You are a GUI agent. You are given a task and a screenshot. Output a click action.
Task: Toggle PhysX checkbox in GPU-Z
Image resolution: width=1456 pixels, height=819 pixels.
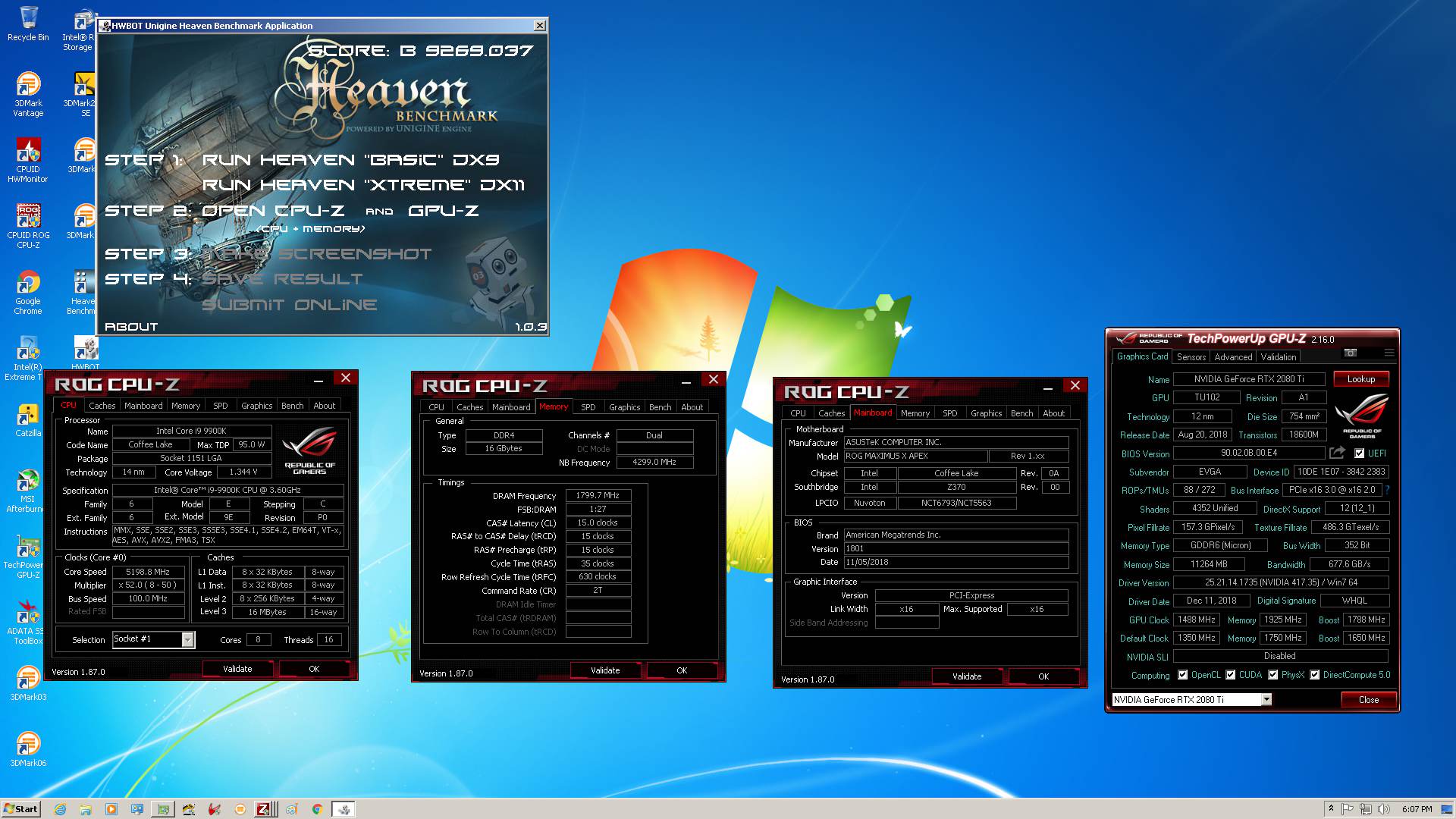(x=1272, y=675)
